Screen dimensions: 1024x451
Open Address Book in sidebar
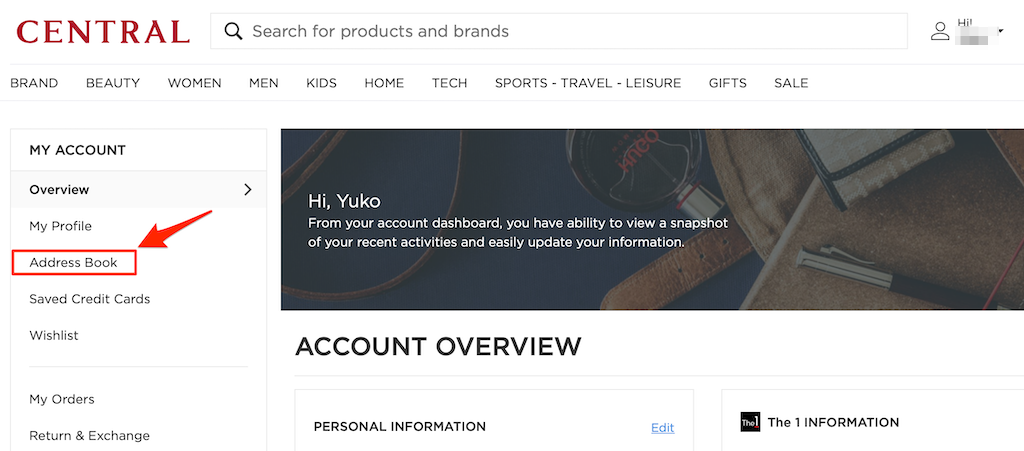[74, 263]
